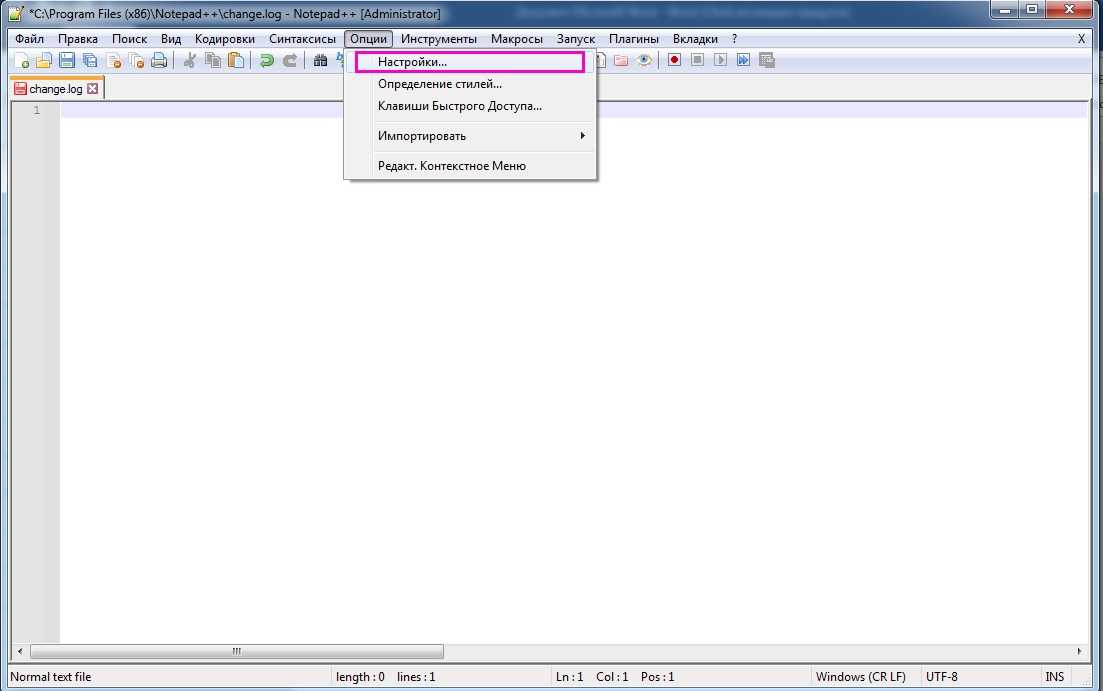Click the Print toolbar icon

159,60
